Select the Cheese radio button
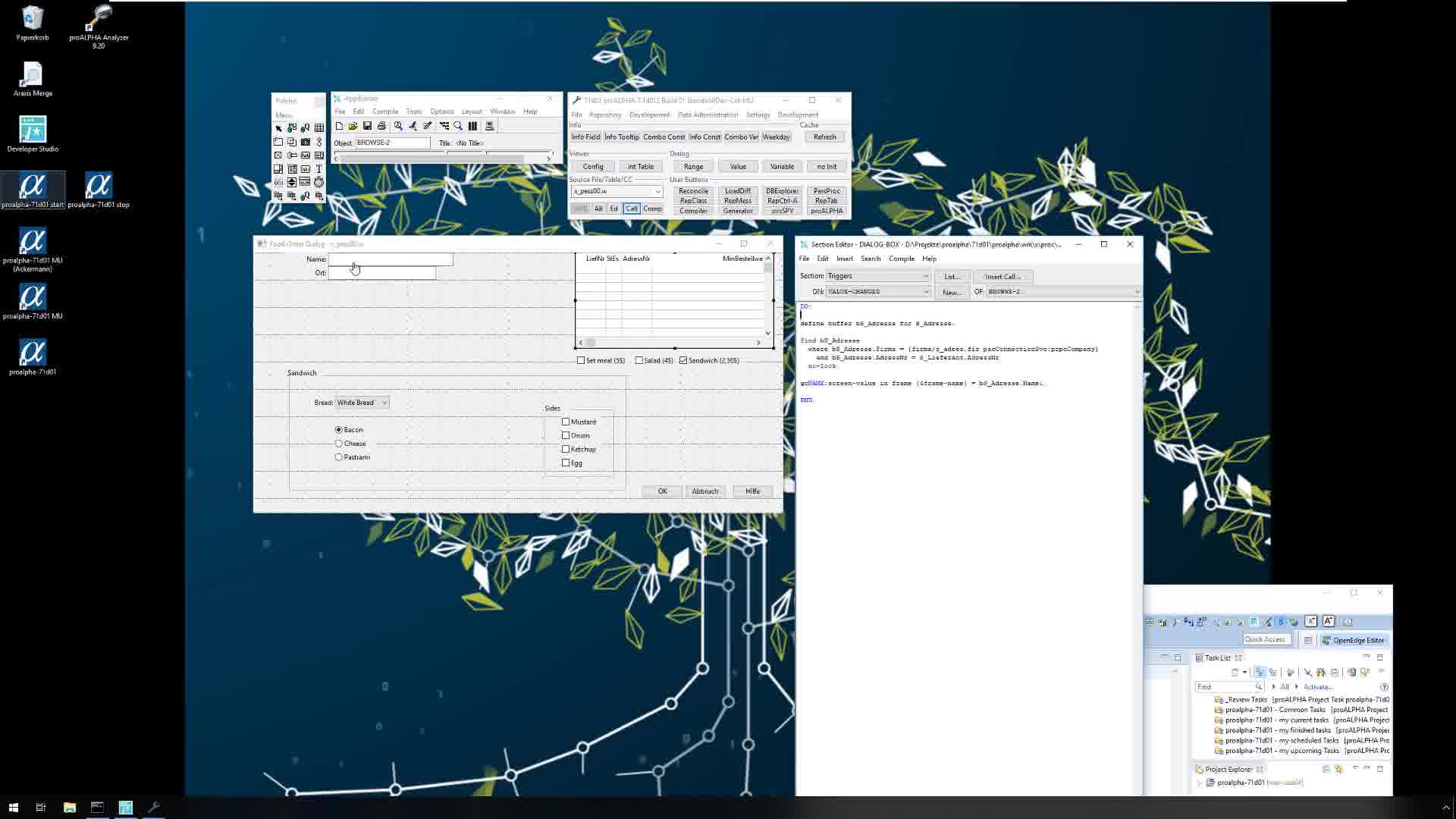 (x=339, y=444)
